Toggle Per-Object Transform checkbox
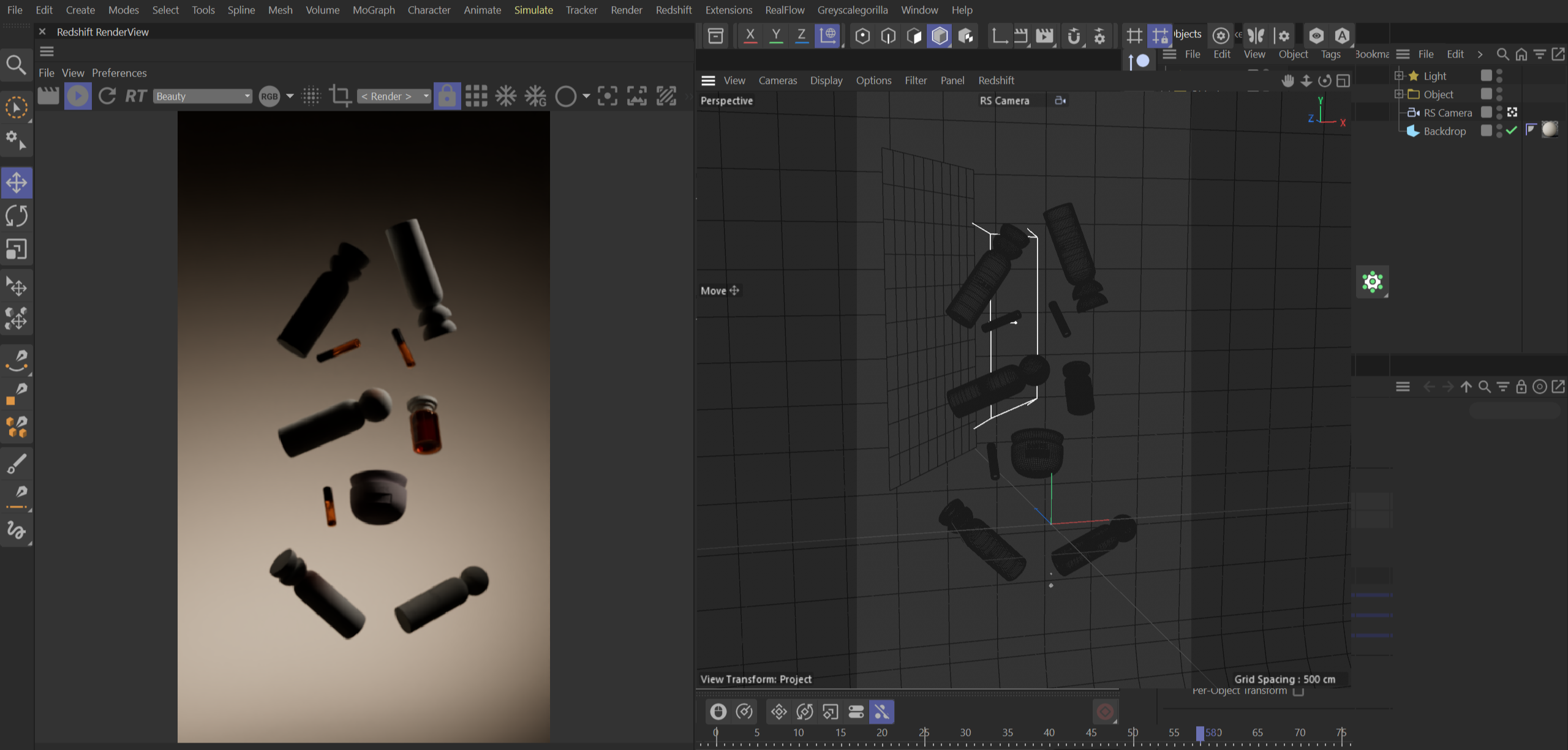The width and height of the screenshot is (1568, 750). pyautogui.click(x=1298, y=691)
